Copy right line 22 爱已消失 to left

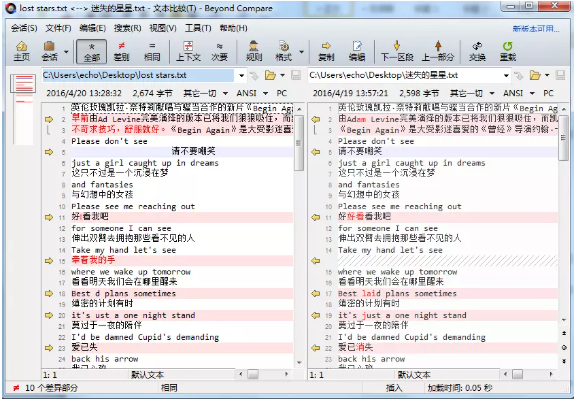(315, 348)
